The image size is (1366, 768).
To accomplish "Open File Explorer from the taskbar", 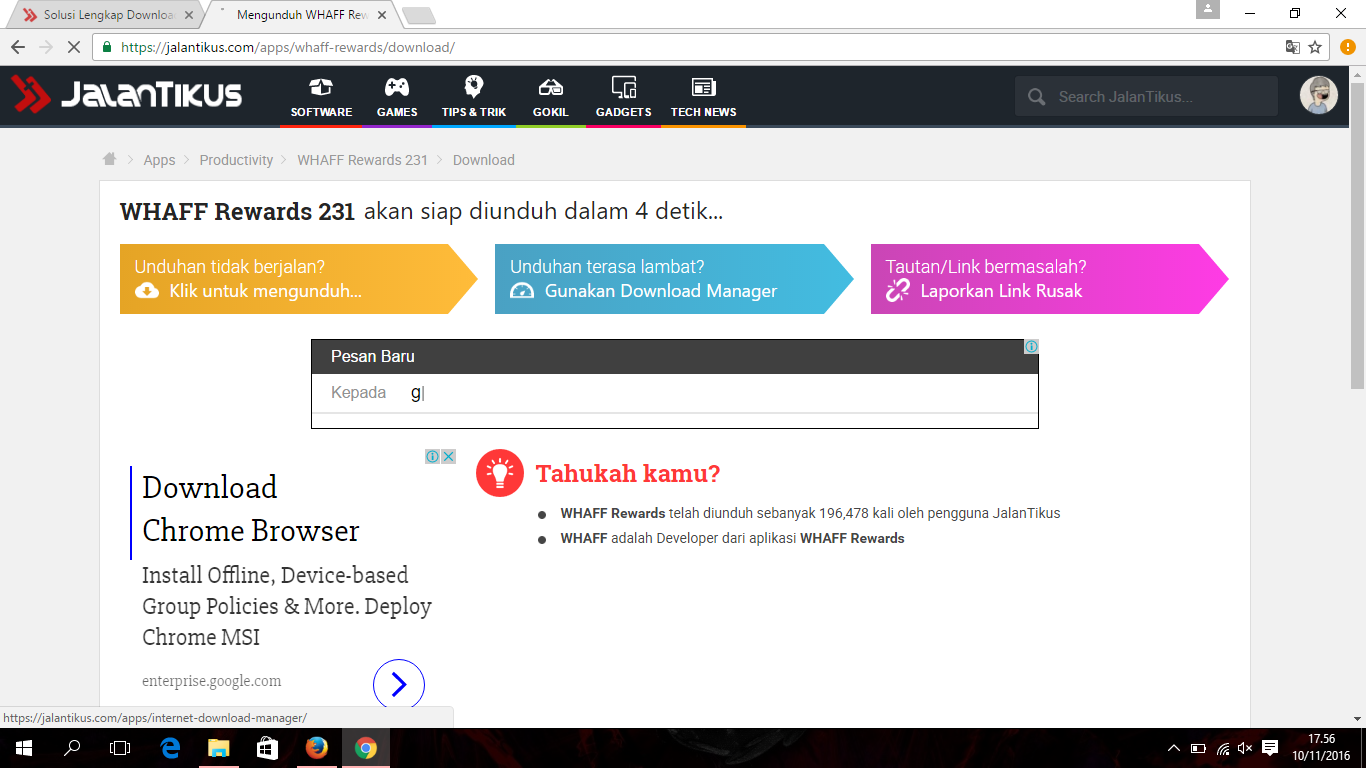I will 218,748.
